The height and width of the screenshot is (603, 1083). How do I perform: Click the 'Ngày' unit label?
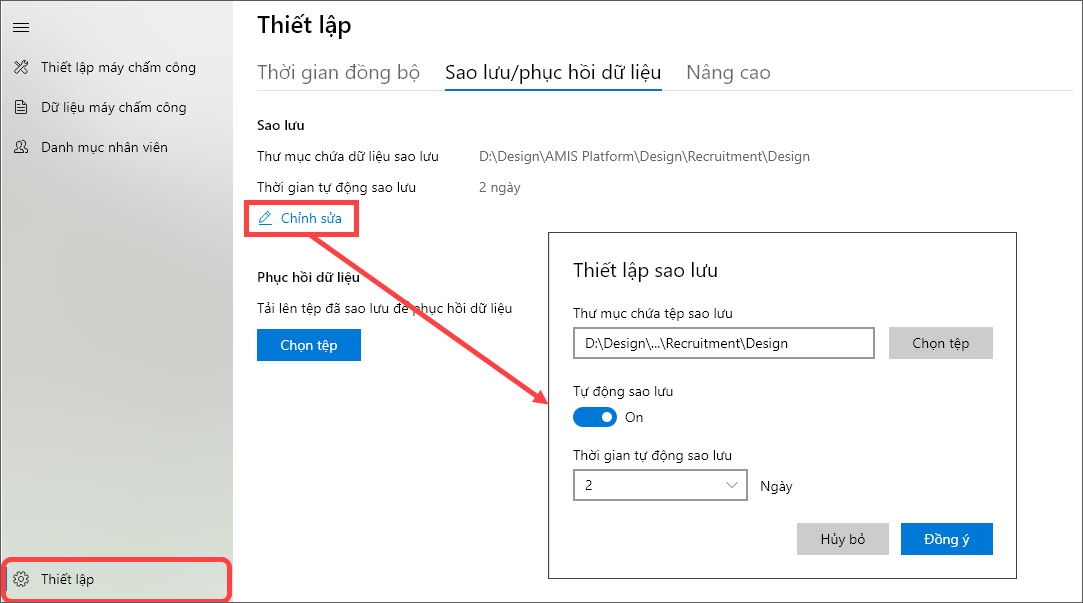click(776, 486)
